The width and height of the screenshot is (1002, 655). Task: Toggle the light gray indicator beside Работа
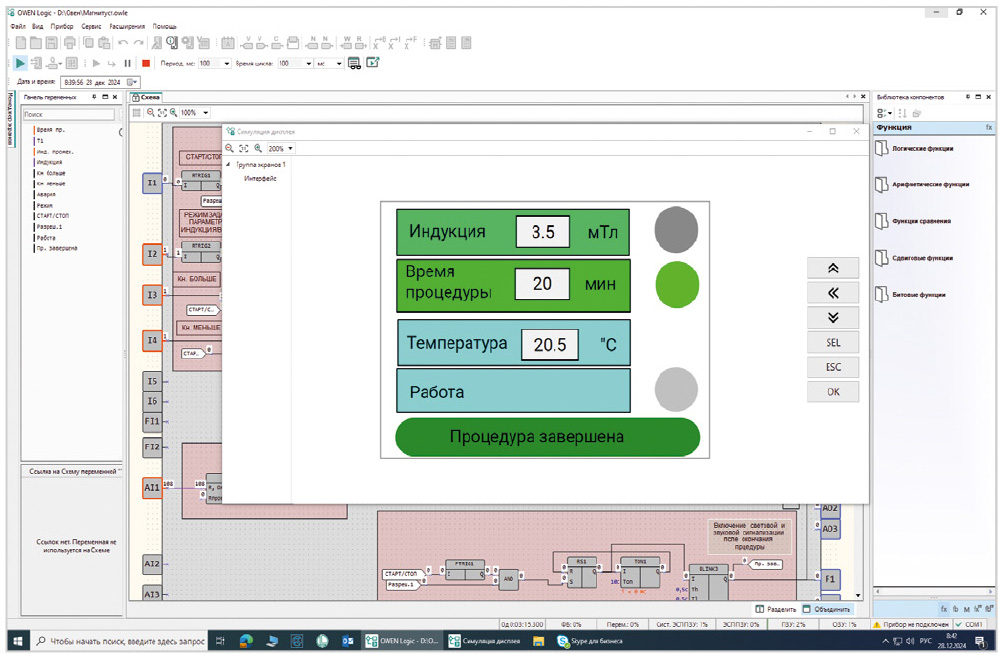click(x=676, y=390)
